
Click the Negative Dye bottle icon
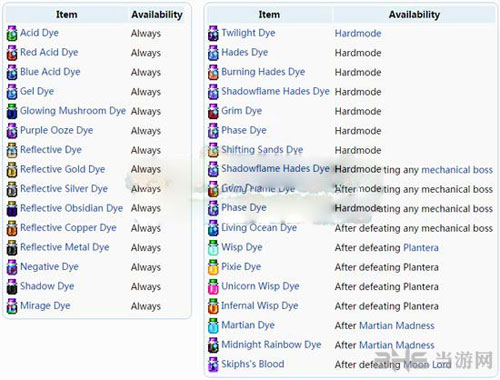click(x=12, y=267)
